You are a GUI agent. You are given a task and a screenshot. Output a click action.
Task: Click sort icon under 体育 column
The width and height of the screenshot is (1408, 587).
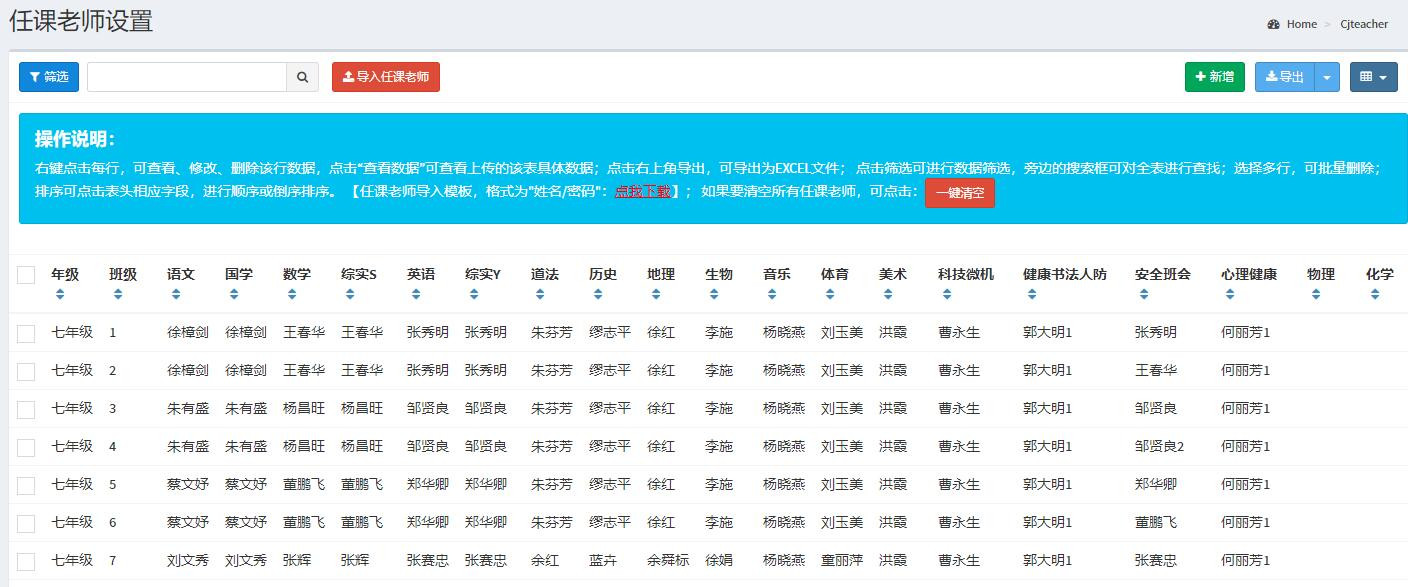[830, 294]
